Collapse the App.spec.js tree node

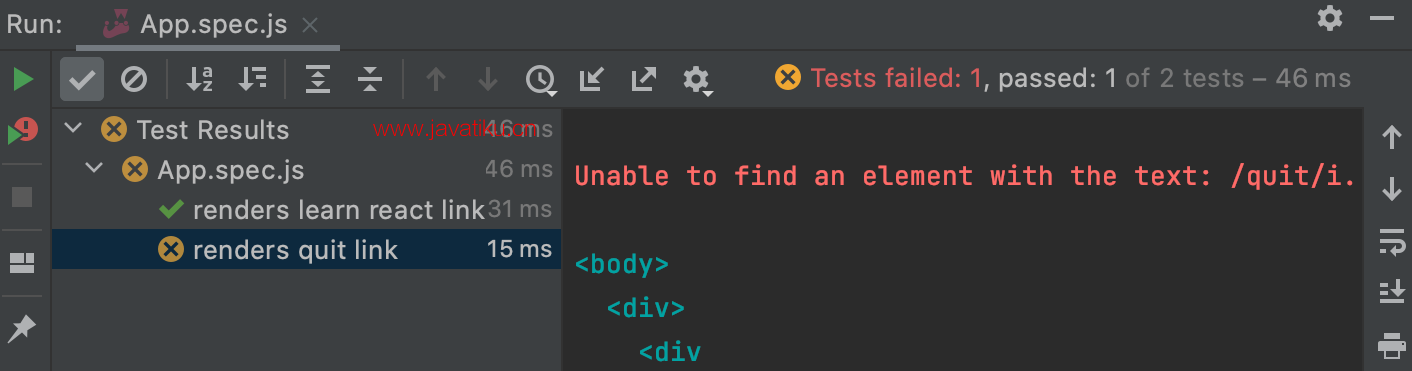tap(94, 169)
